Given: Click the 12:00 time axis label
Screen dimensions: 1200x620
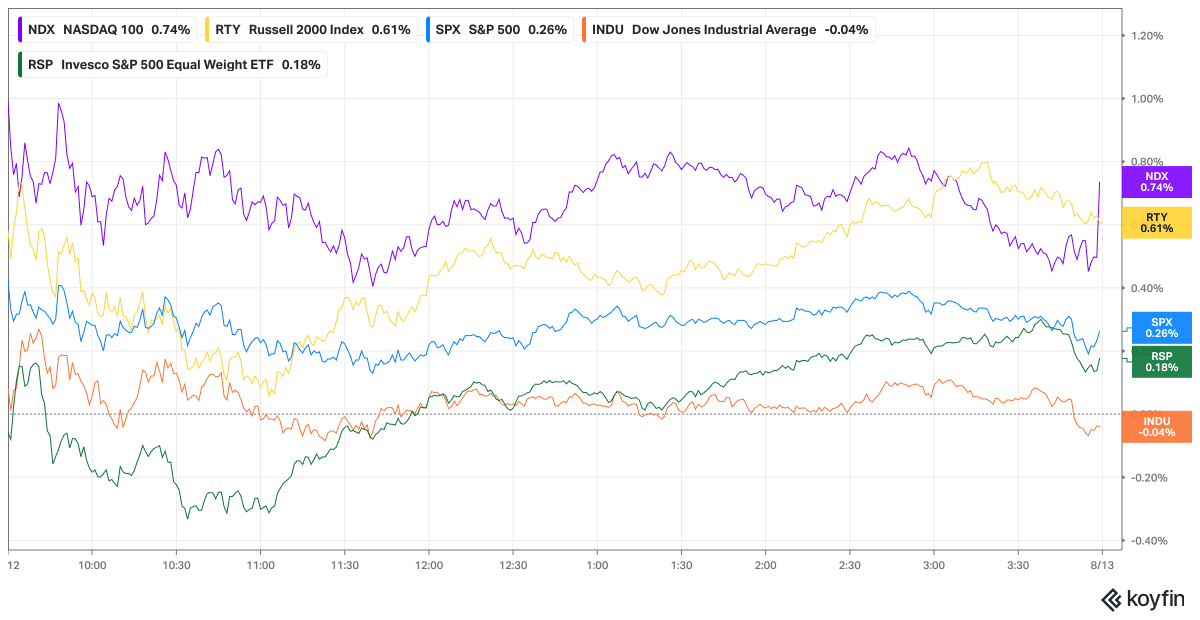Looking at the screenshot, I should [x=428, y=565].
